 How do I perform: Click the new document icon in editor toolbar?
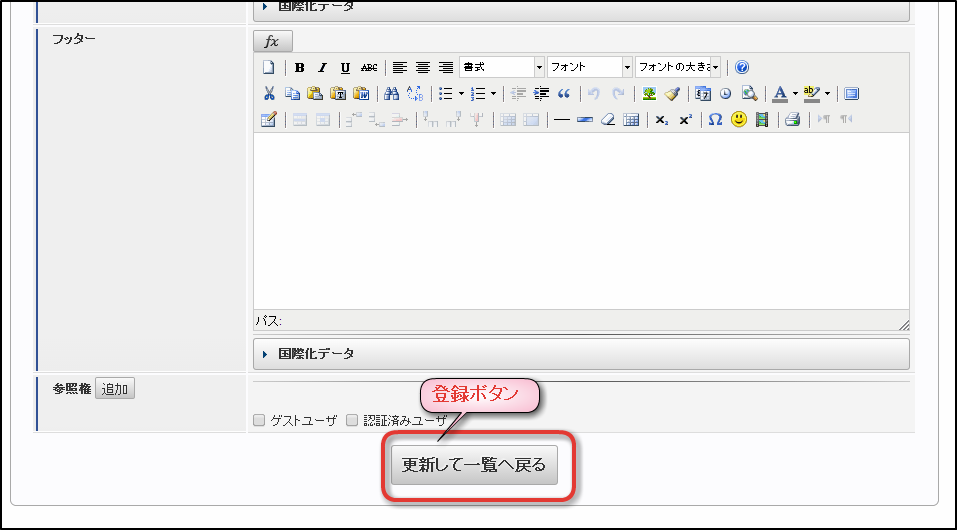pyautogui.click(x=269, y=68)
